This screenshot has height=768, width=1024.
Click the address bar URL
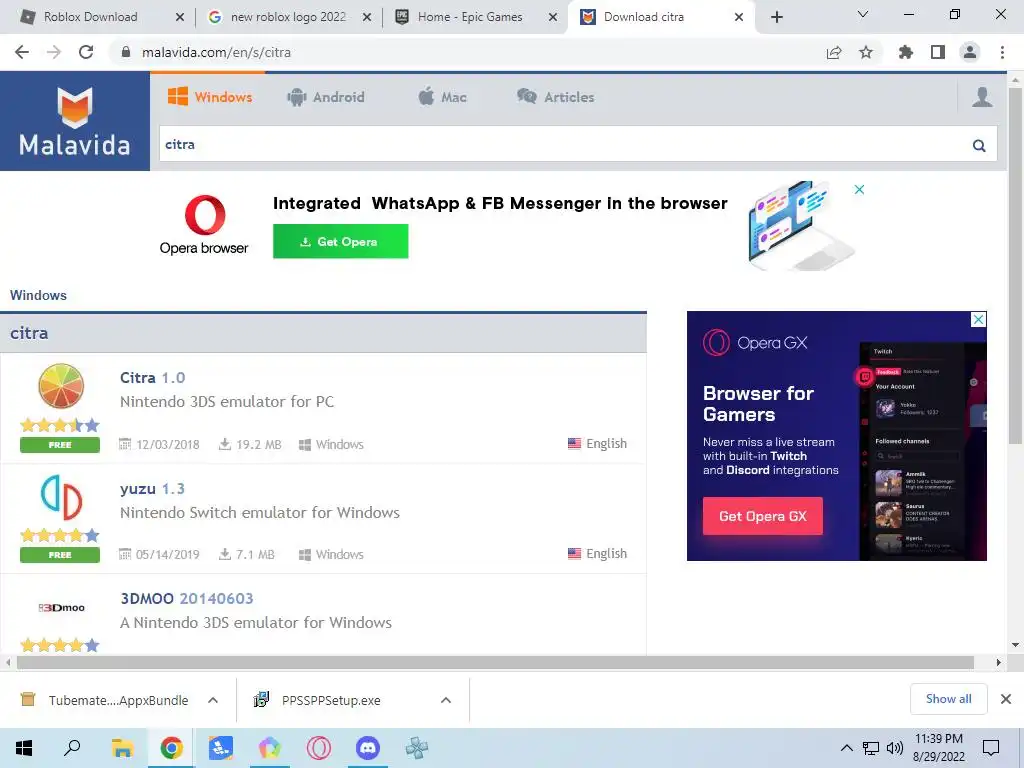[x=216, y=52]
